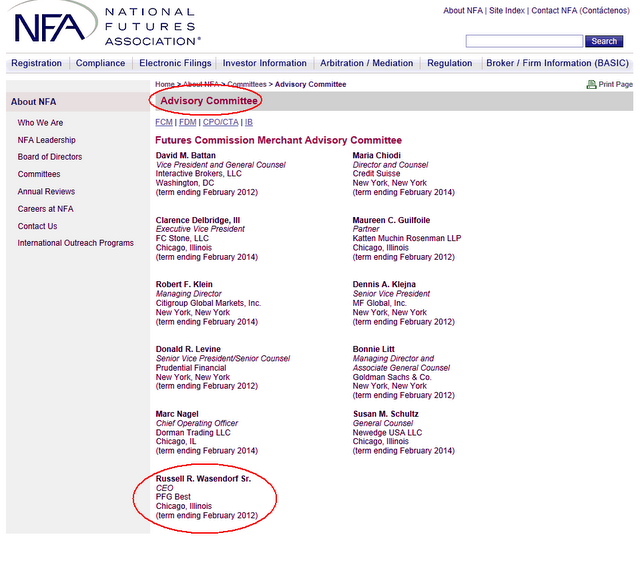Open Board of Directors sidebar link
The width and height of the screenshot is (640, 563).
pos(50,157)
